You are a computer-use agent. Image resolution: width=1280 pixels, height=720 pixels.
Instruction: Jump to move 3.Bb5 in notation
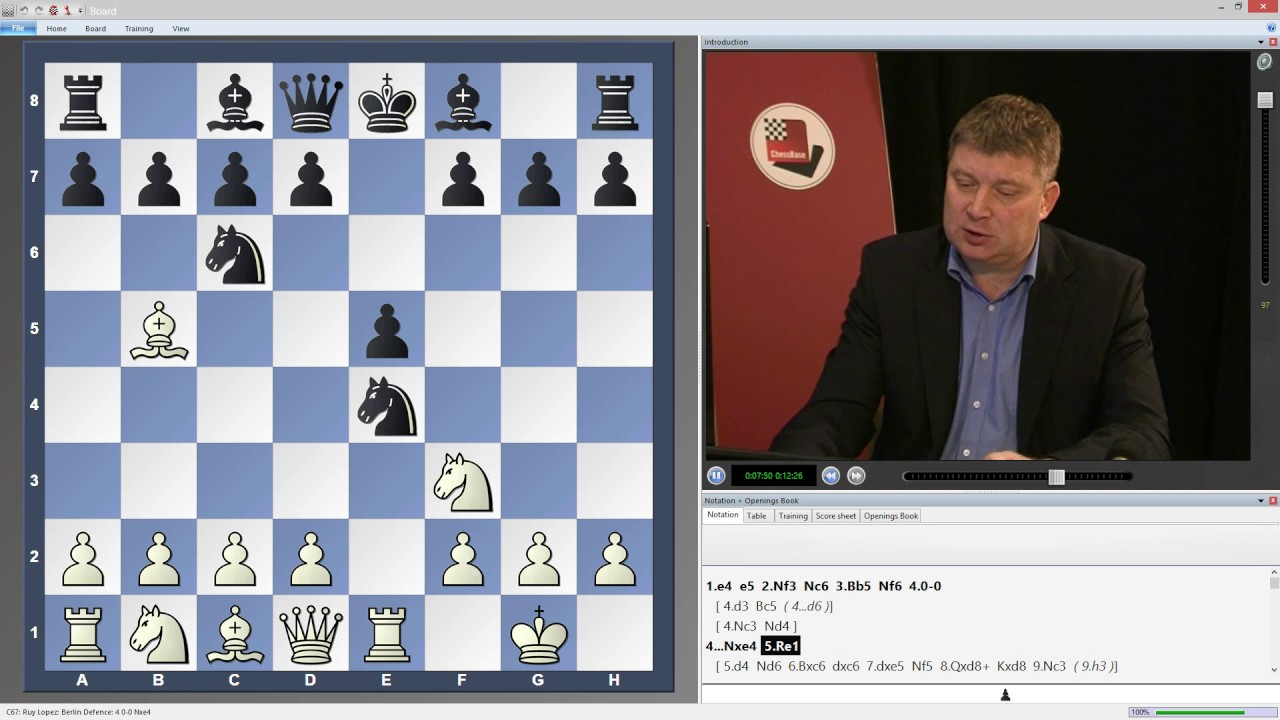pyautogui.click(x=853, y=586)
